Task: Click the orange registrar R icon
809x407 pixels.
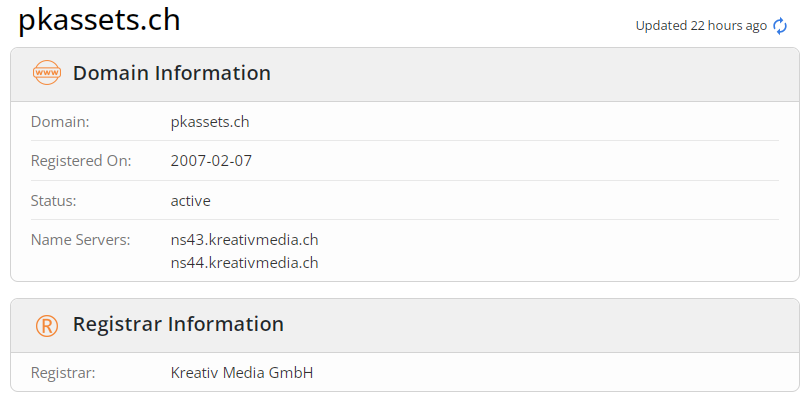Action: (47, 325)
